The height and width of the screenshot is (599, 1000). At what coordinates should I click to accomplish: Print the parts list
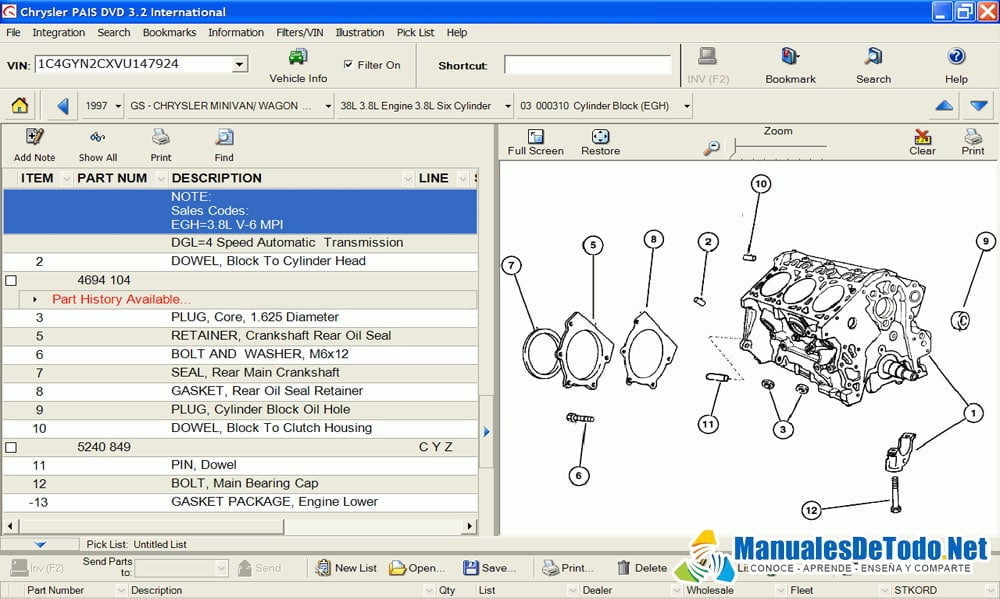pyautogui.click(x=161, y=137)
